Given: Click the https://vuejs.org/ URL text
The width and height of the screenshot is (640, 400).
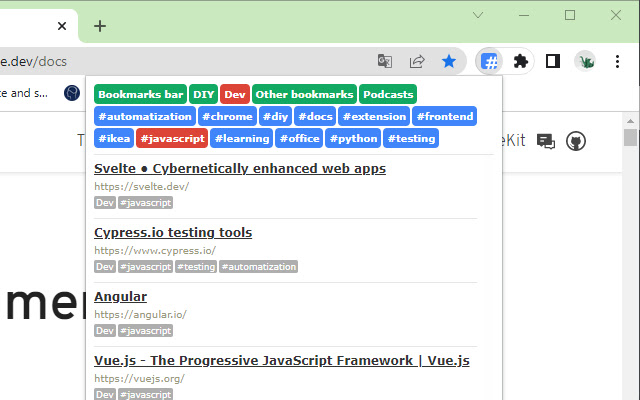Looking at the screenshot, I should pyautogui.click(x=140, y=378).
